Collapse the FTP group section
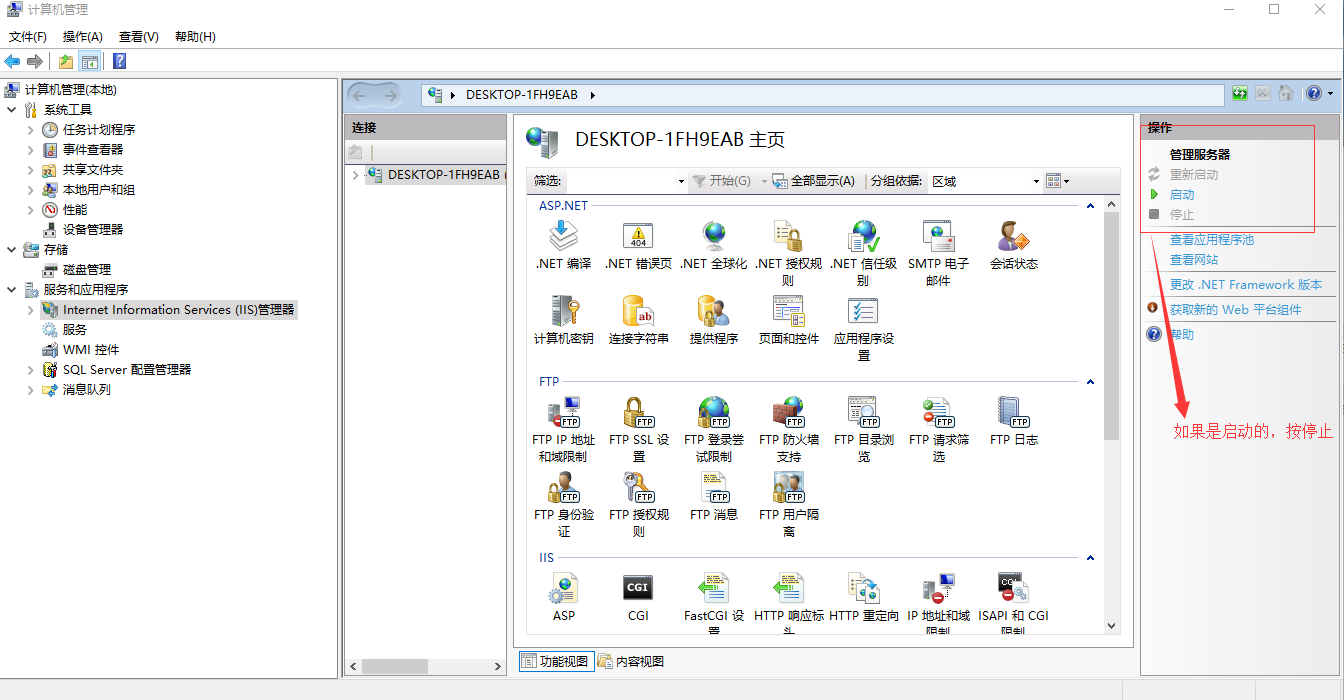This screenshot has width=1344, height=700. point(1090,382)
